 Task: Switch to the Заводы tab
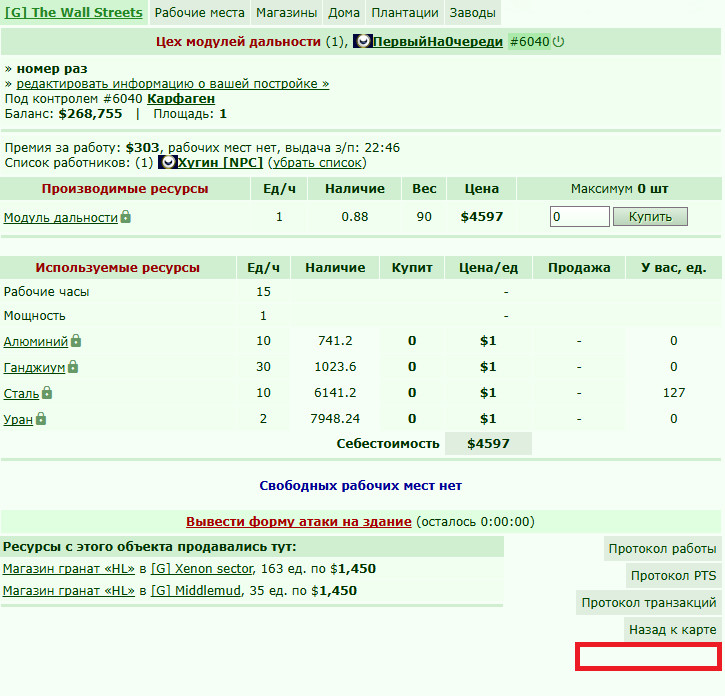[473, 12]
